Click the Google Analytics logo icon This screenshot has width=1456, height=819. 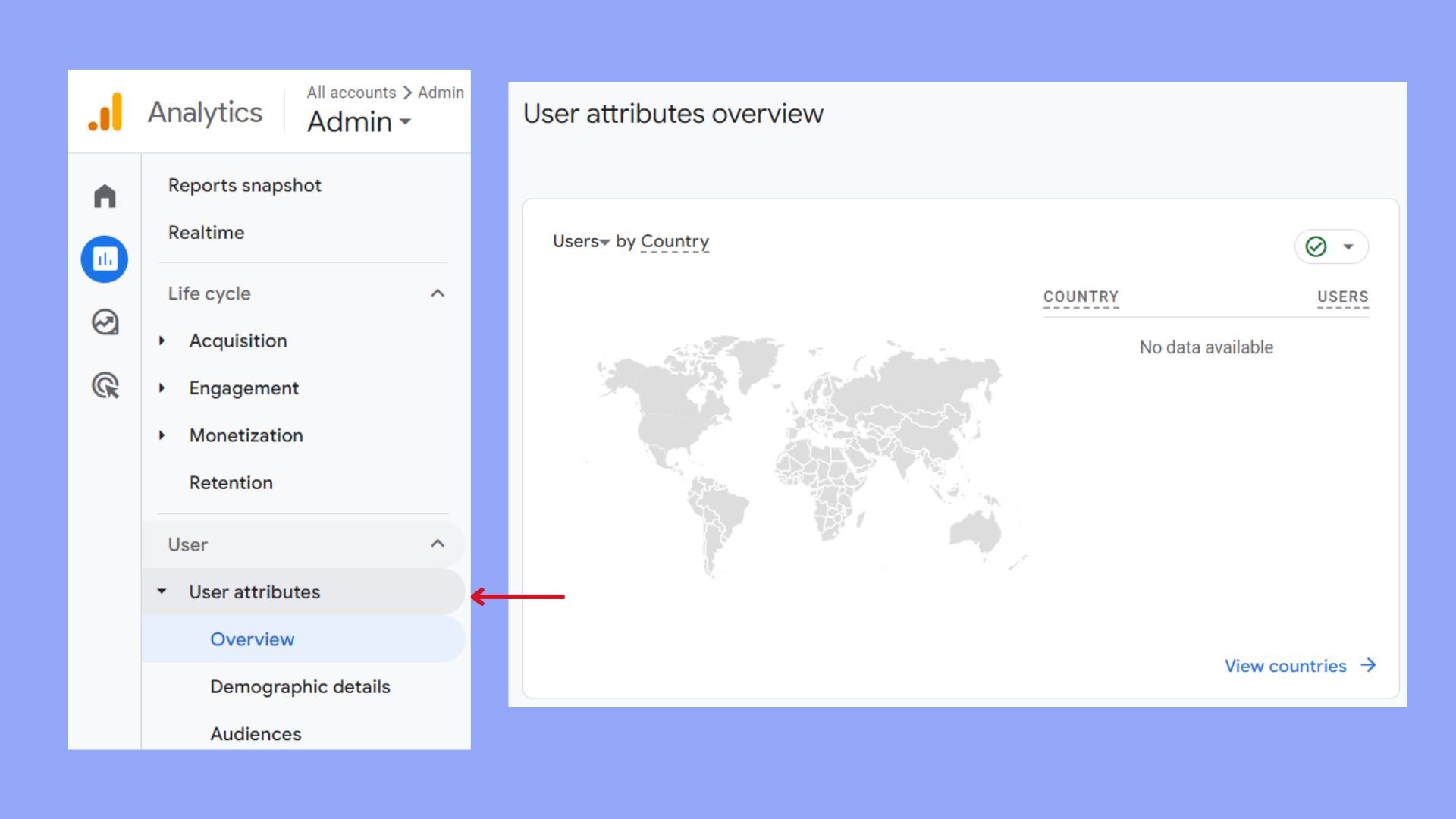coord(105,112)
